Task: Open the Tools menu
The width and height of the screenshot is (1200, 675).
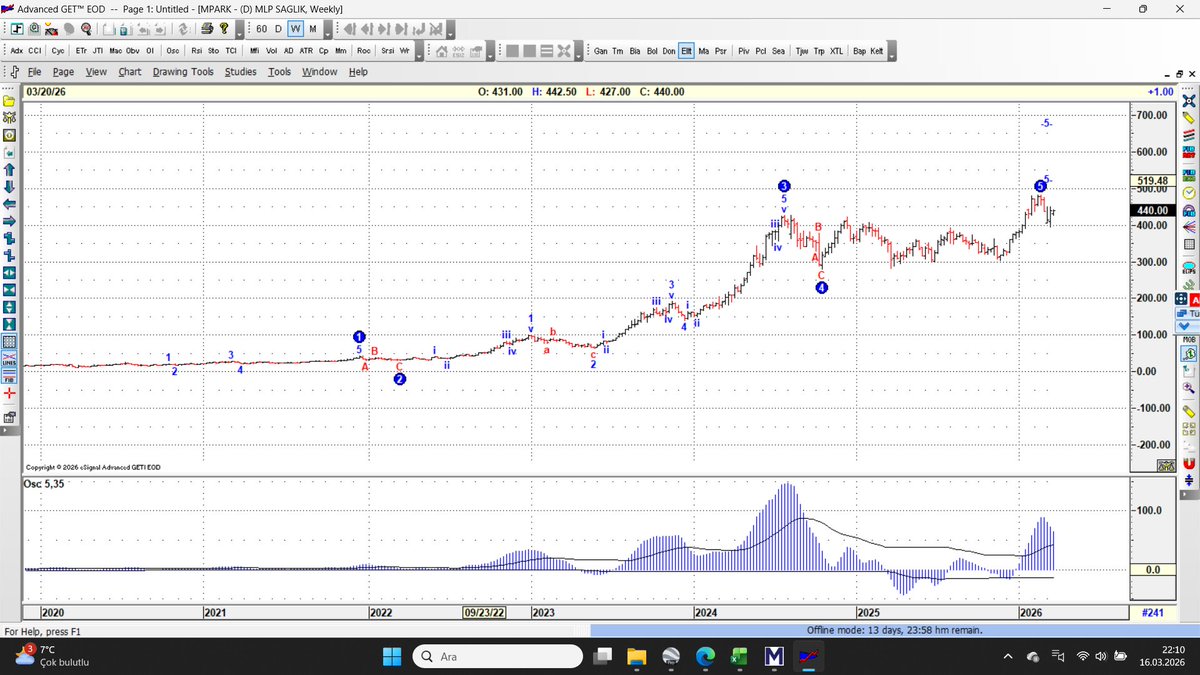Action: 279,72
